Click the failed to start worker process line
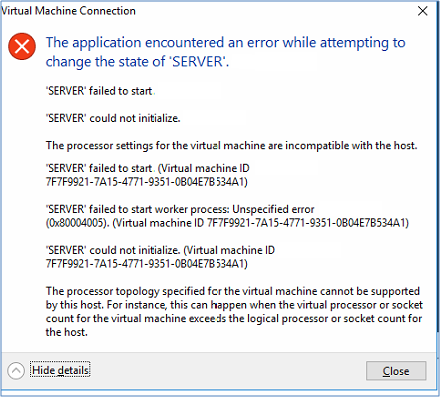Screen dimensions: 440x397 [180, 209]
